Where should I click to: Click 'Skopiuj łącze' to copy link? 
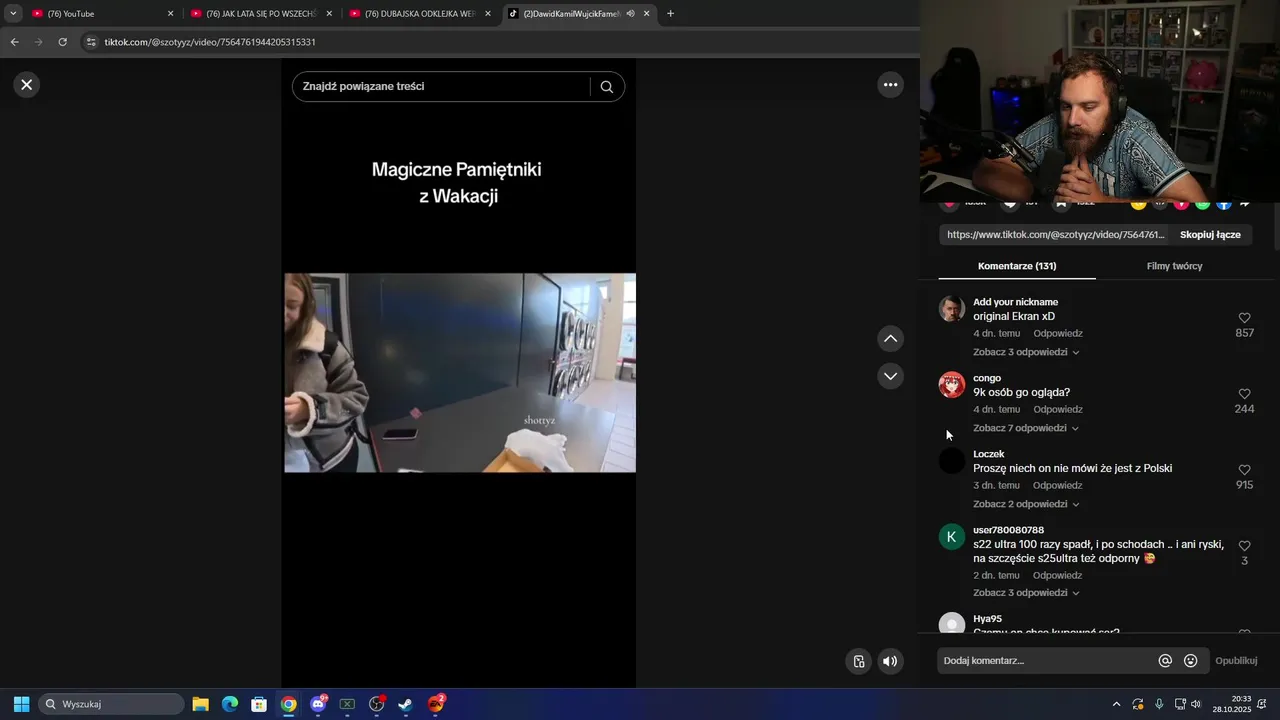[x=1210, y=235]
